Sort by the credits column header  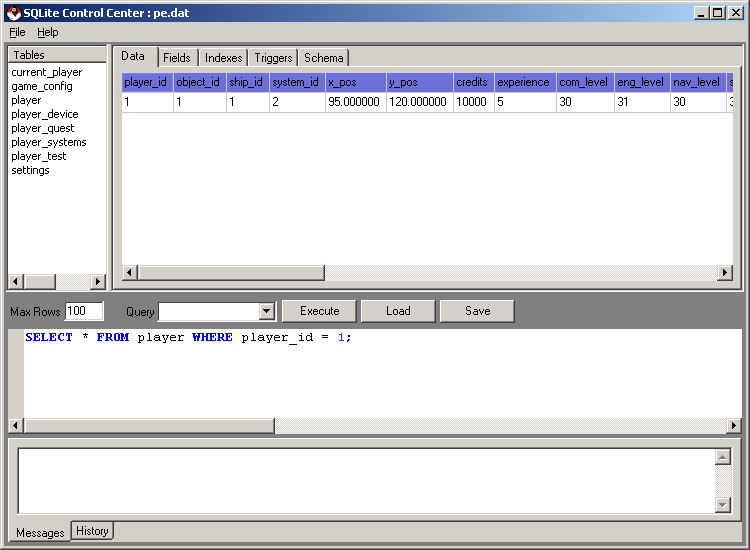472,82
